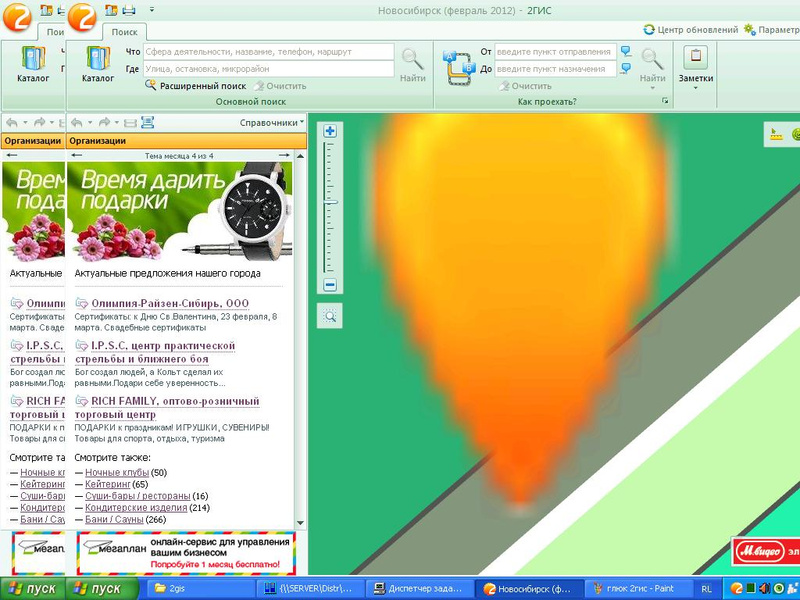Select the area zoom magnifier tool on map
Screen dimensions: 800x600
330,316
